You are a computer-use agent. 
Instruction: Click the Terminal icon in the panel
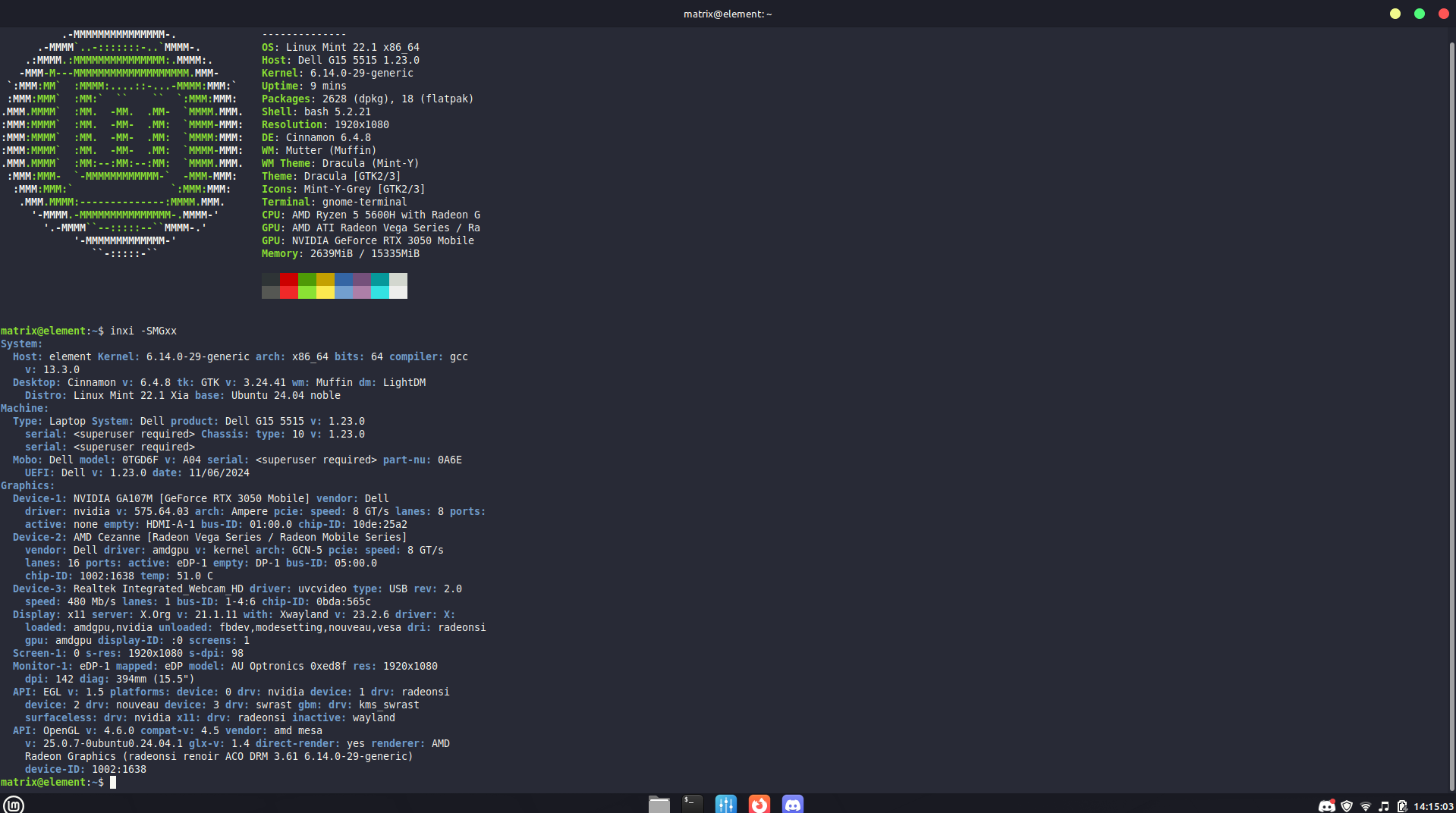pyautogui.click(x=692, y=804)
